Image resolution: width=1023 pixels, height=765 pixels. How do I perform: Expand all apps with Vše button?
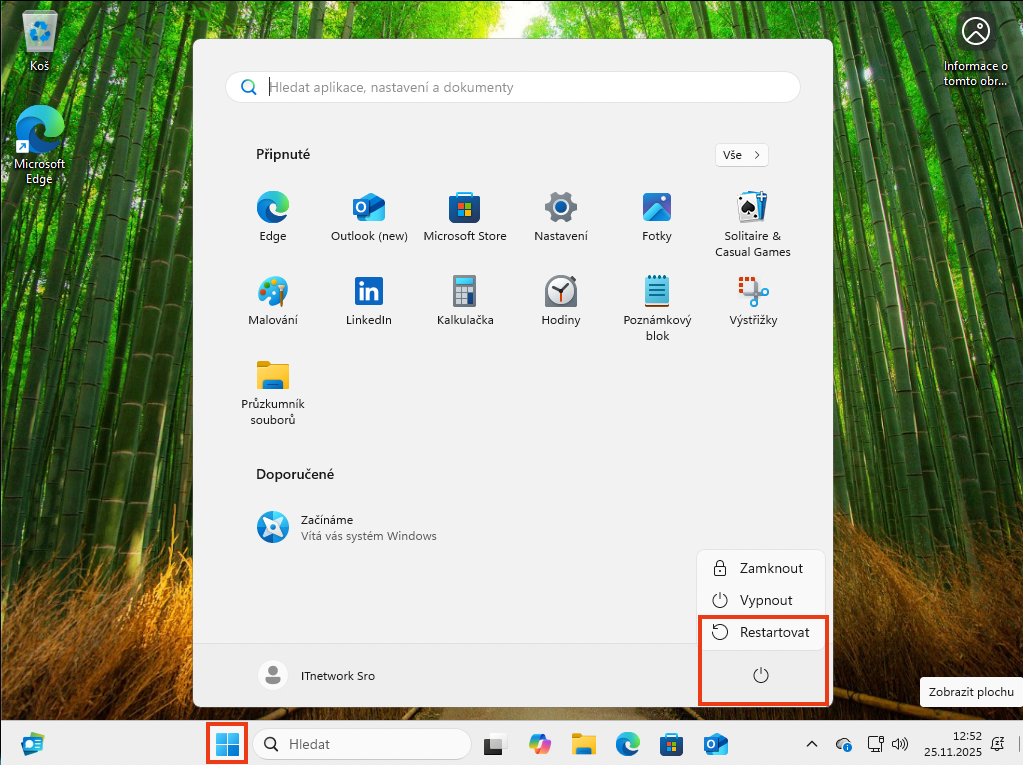(741, 155)
